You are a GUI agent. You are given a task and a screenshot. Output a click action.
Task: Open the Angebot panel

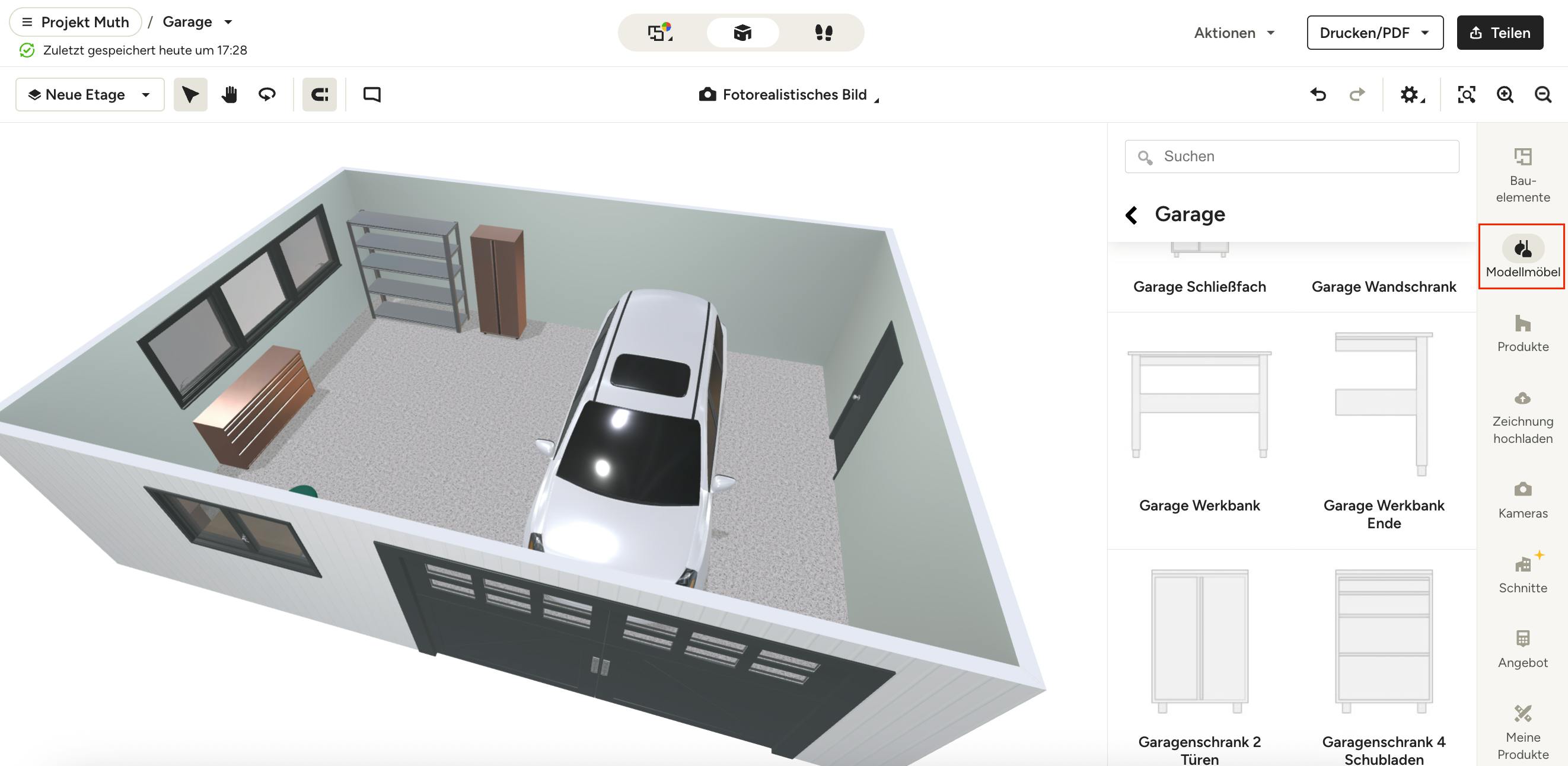(x=1522, y=649)
